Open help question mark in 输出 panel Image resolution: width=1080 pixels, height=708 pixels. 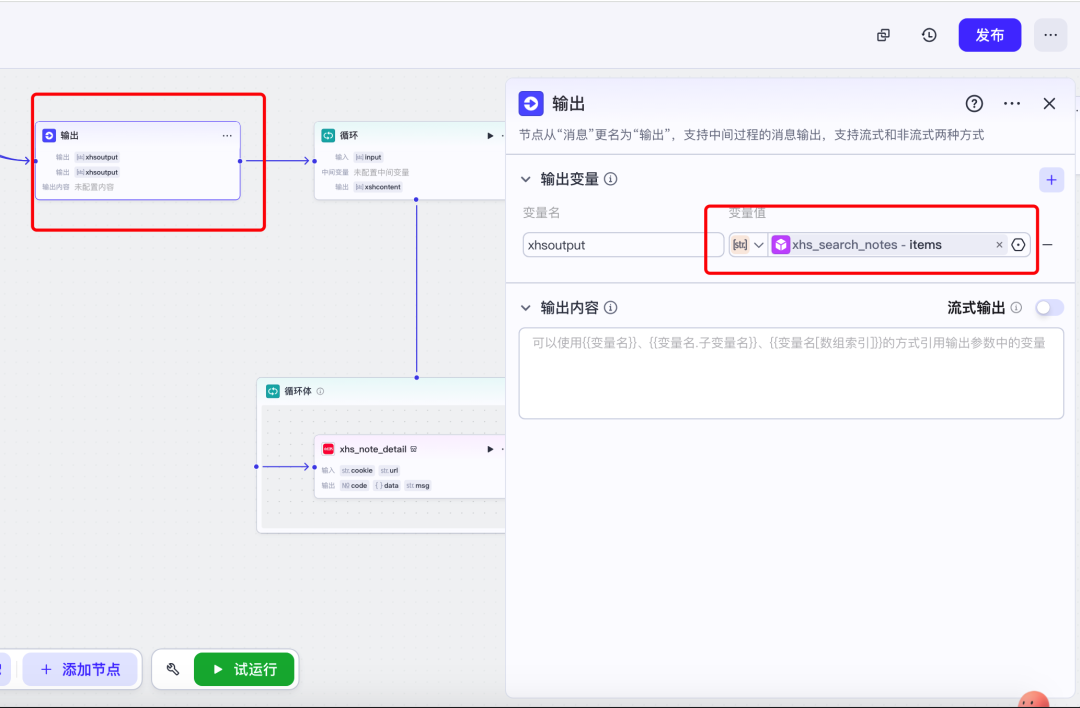(x=974, y=103)
